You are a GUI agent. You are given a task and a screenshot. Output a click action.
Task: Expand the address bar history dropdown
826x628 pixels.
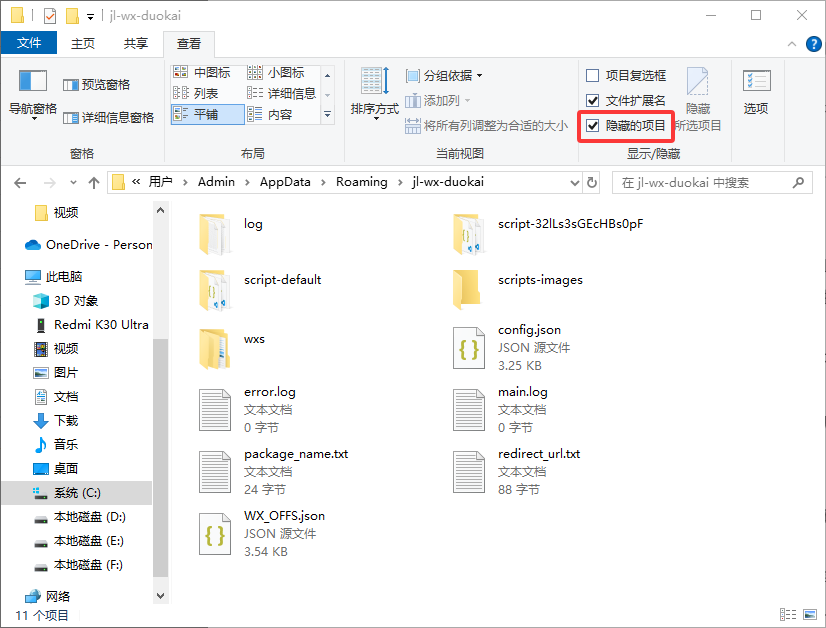click(x=575, y=183)
